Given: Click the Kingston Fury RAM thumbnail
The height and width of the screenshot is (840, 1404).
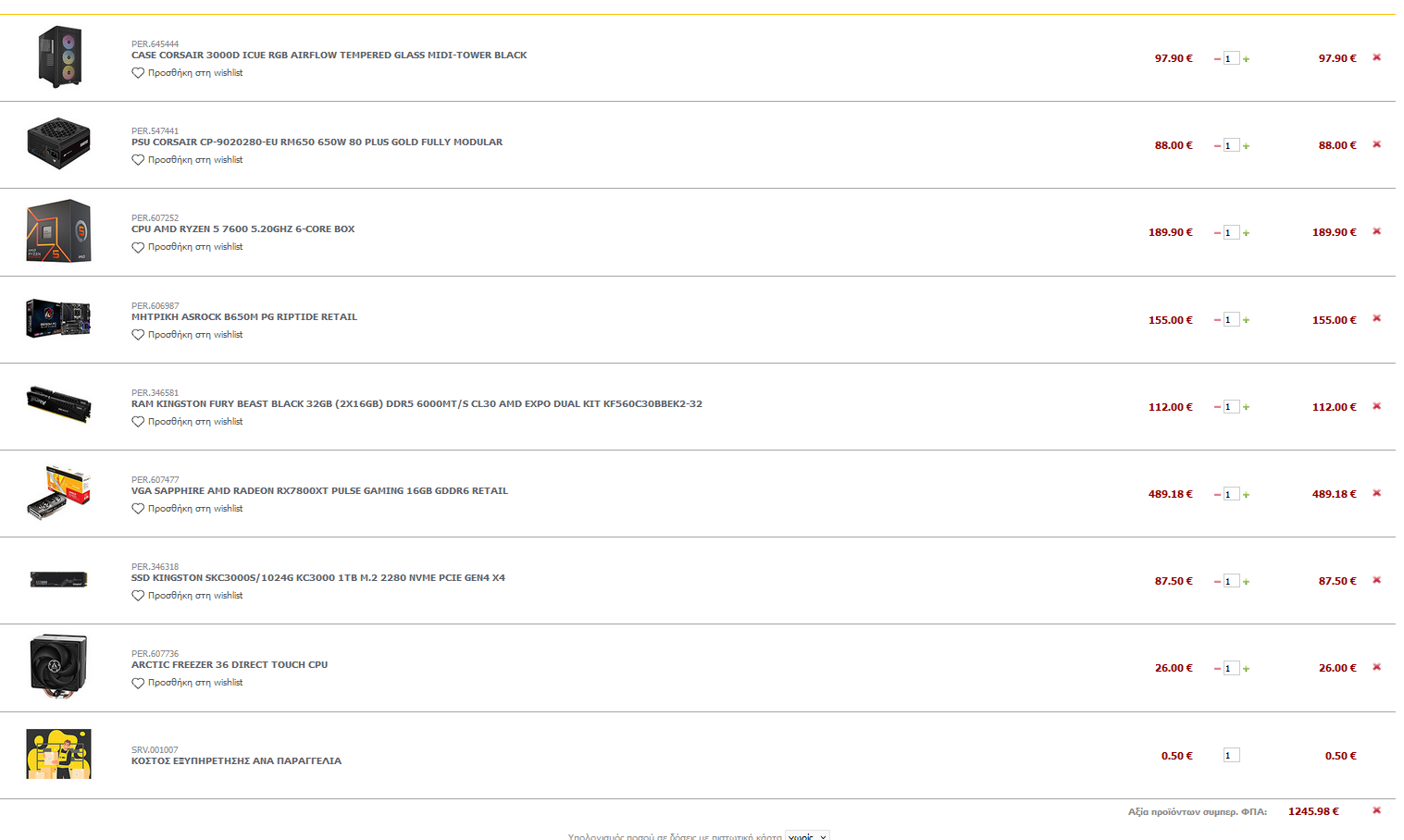Looking at the screenshot, I should point(60,404).
